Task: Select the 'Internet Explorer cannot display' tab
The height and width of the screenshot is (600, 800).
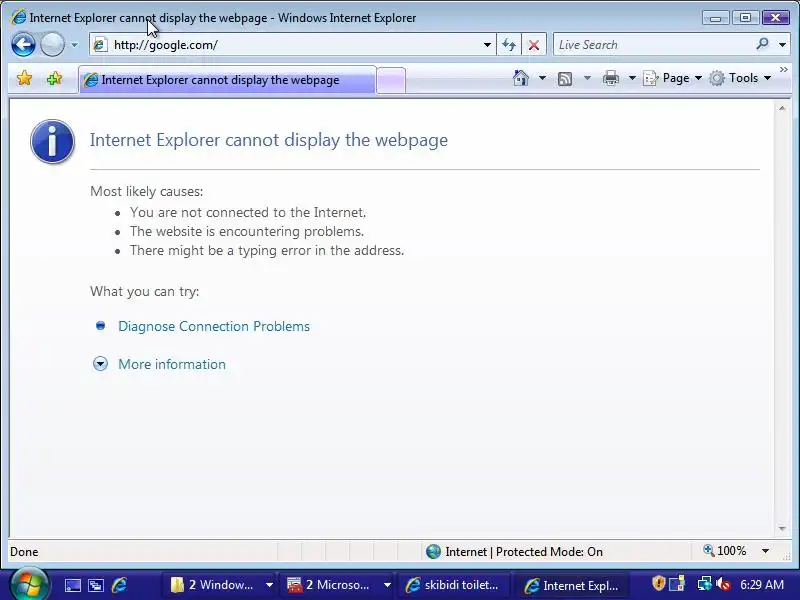Action: pos(228,80)
